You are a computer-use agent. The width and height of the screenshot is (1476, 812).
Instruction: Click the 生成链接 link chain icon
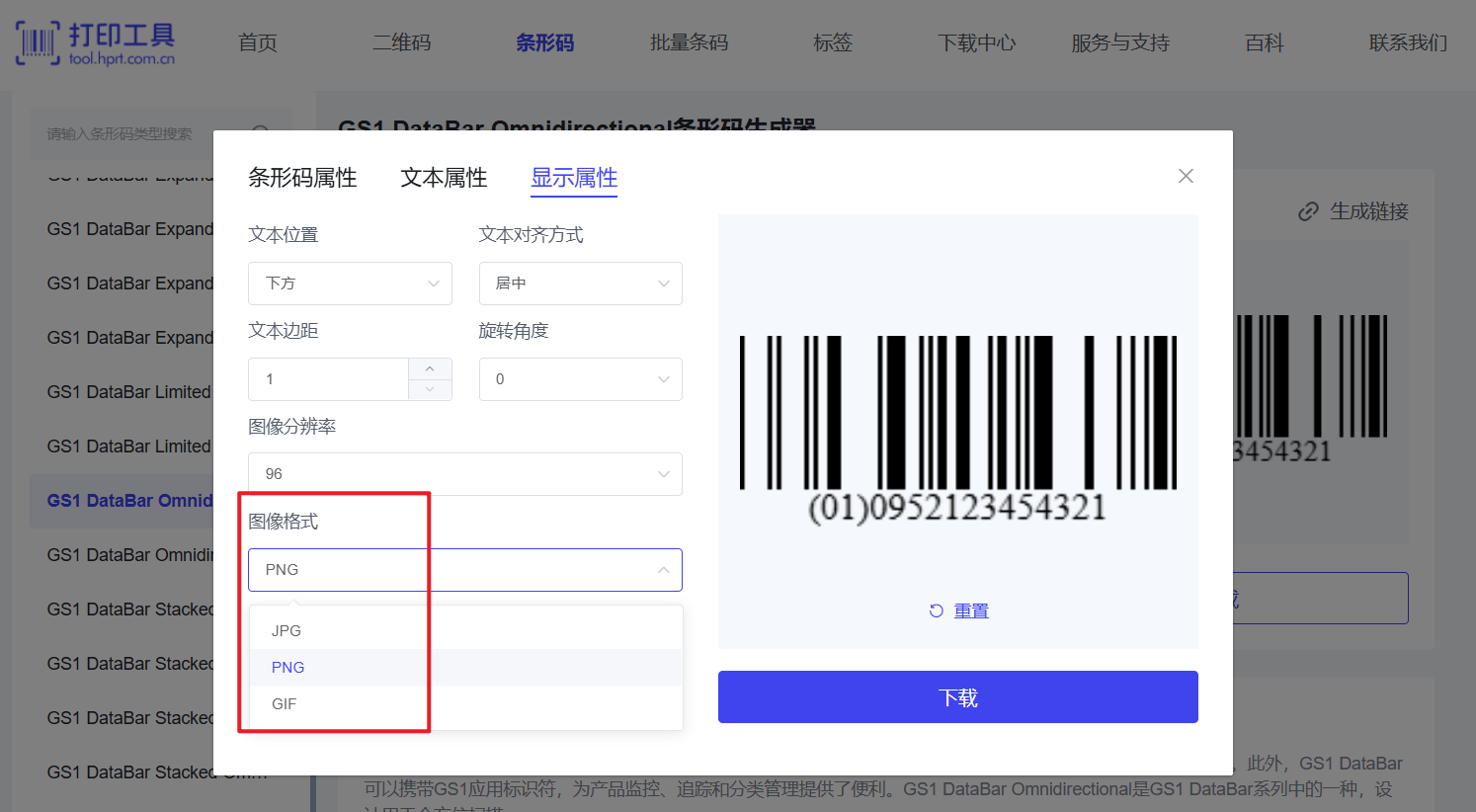1308,211
